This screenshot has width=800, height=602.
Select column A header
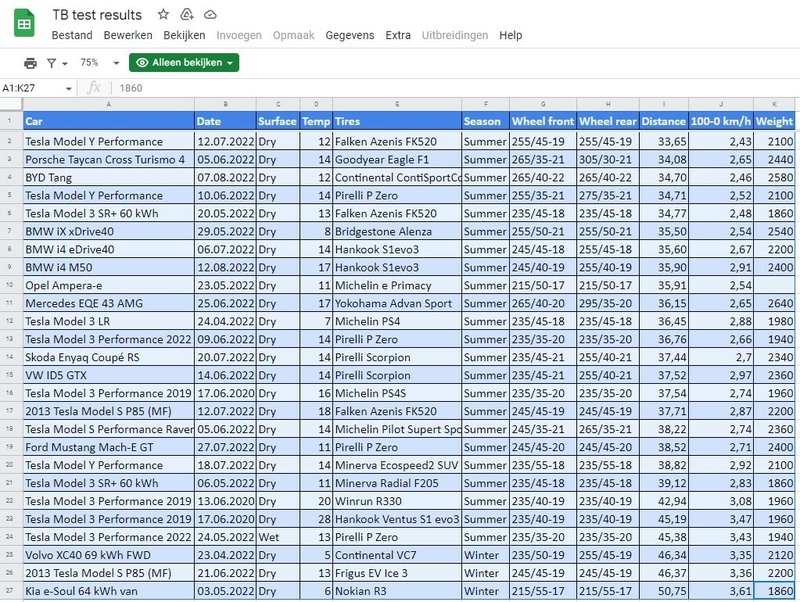pos(109,104)
